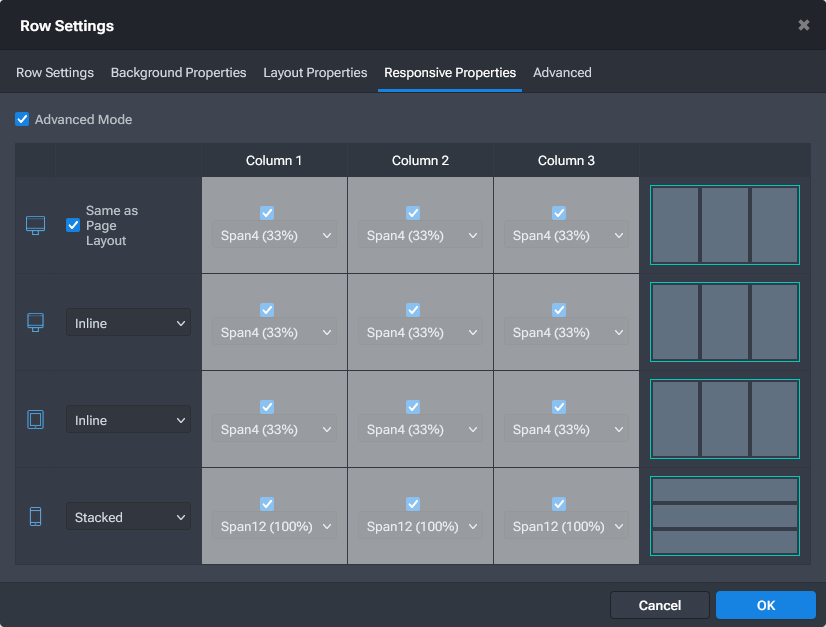Open Column 3 phone Span12 dropdown

566,526
